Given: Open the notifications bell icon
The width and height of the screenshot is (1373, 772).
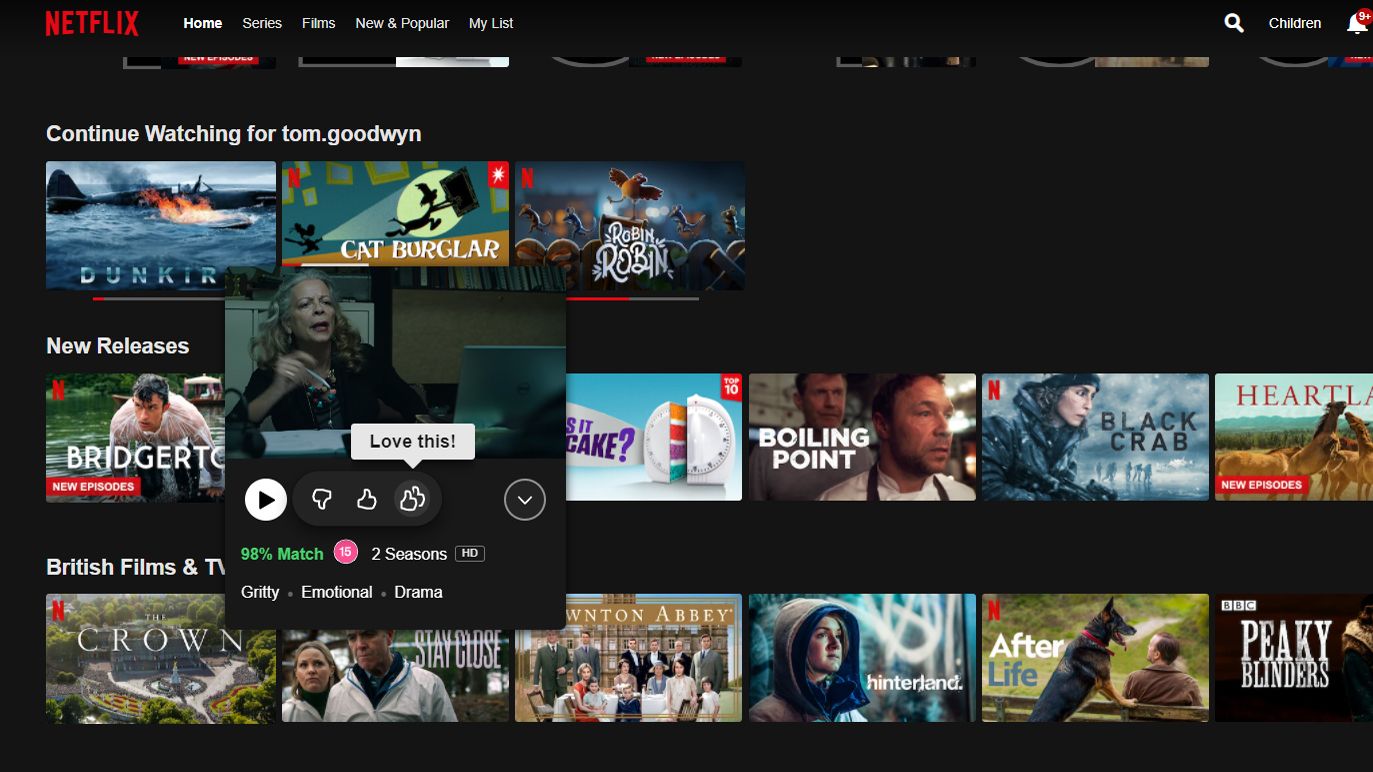Looking at the screenshot, I should 1356,23.
